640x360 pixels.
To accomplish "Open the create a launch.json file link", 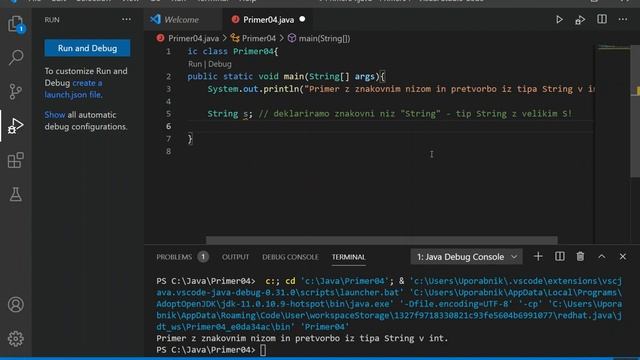I will pyautogui.click(x=73, y=89).
